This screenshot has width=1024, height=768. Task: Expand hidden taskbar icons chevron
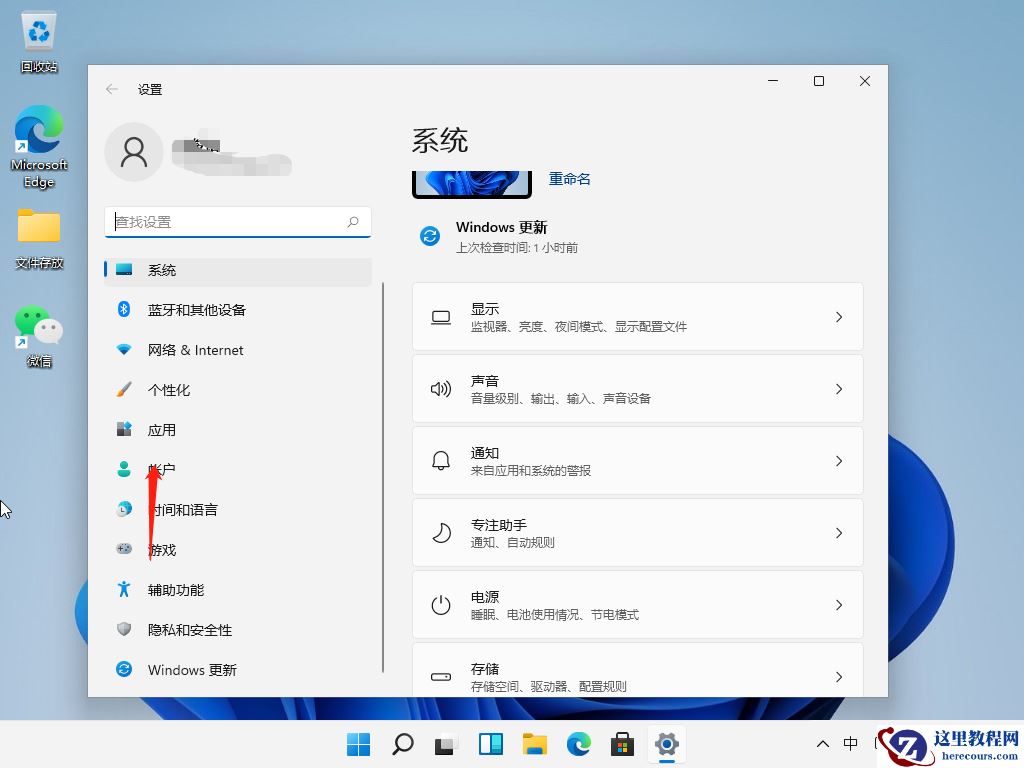tap(822, 744)
